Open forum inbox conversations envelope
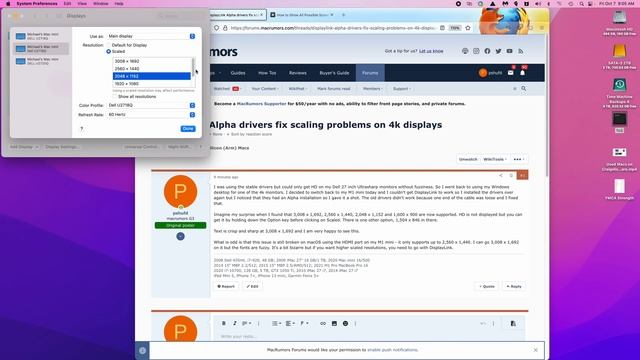640x360 pixels. click(x=511, y=73)
